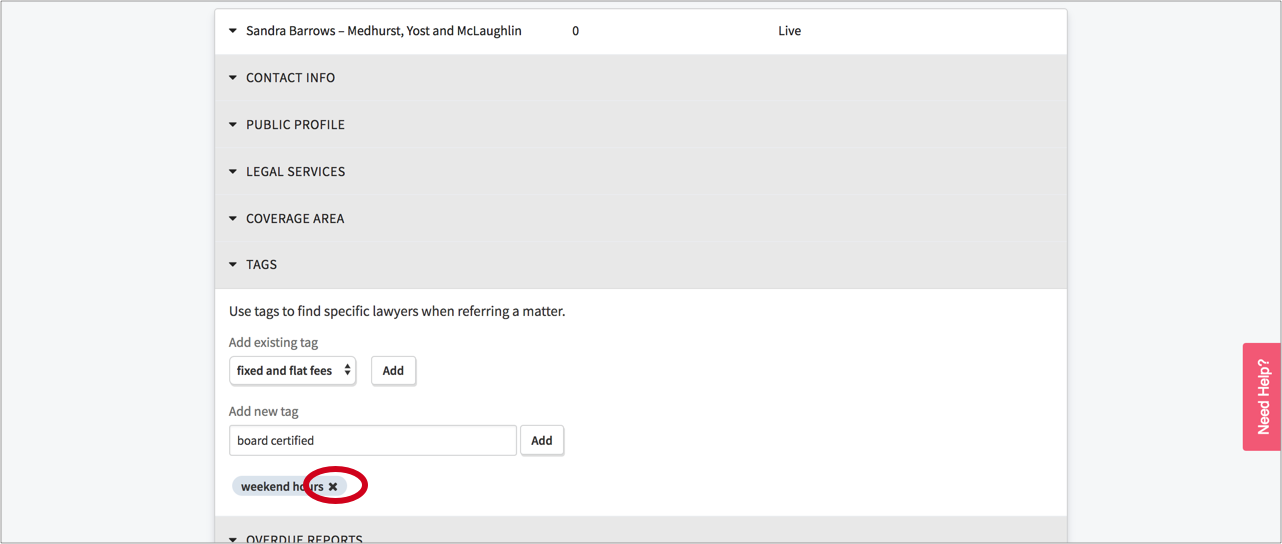Click the caret next to Sandra Barrows

coord(233,31)
